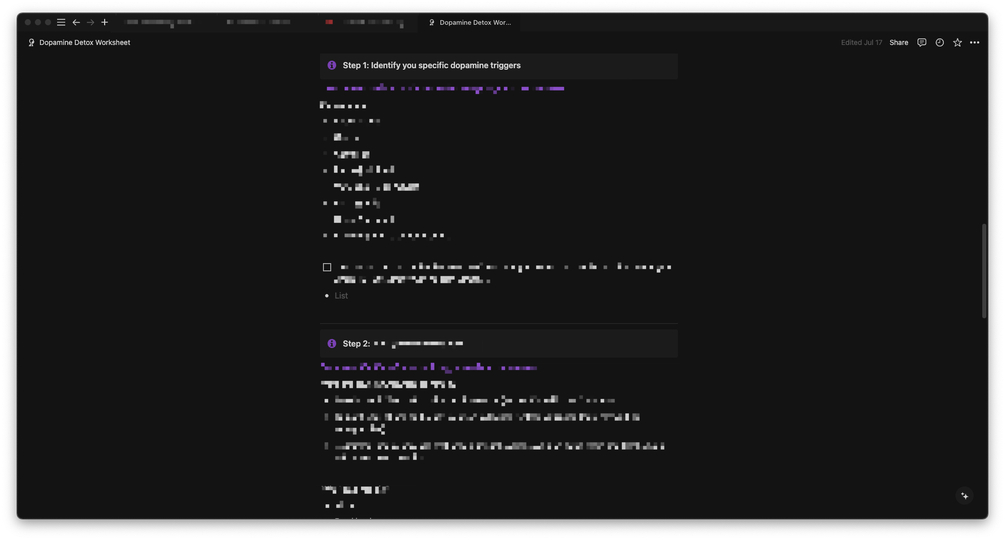The image size is (1005, 540).
Task: View page updates via clock icon
Action: coord(940,43)
